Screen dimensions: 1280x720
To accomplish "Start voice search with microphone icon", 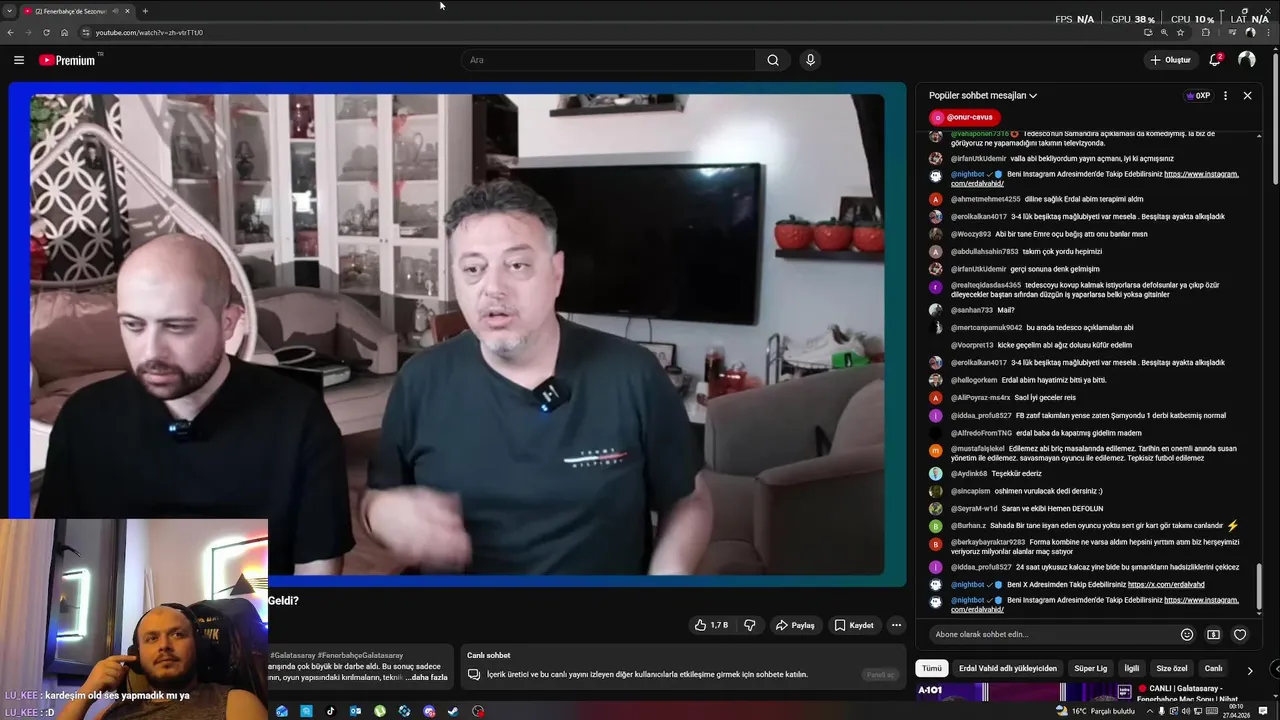I will pyautogui.click(x=810, y=60).
